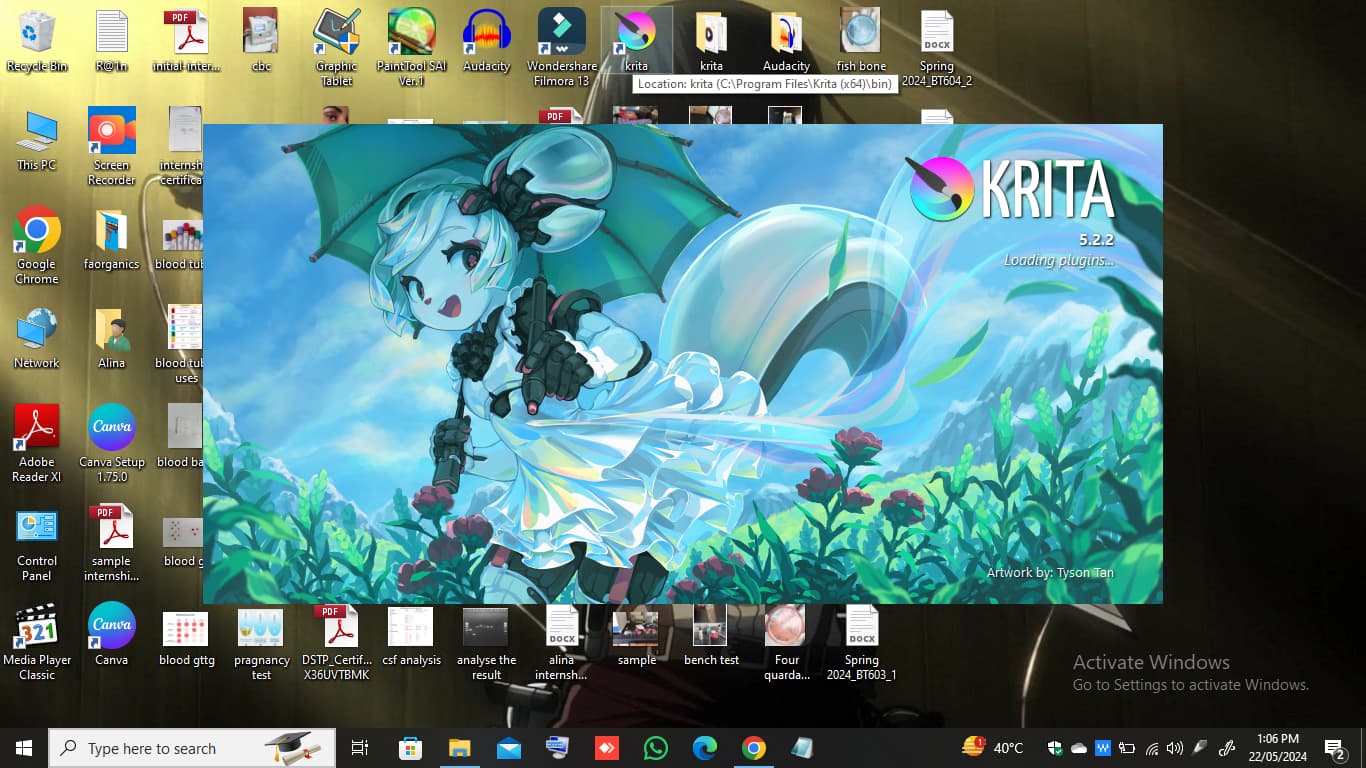This screenshot has width=1366, height=768.
Task: Open Spring 2024_BT604_2 DOCX file
Action: pos(937,47)
